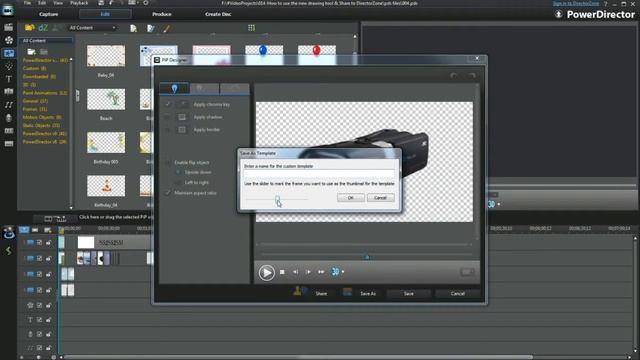Click Cancel button at bottom of PiP Designer
Screen dimensions: 640x360
coord(458,293)
